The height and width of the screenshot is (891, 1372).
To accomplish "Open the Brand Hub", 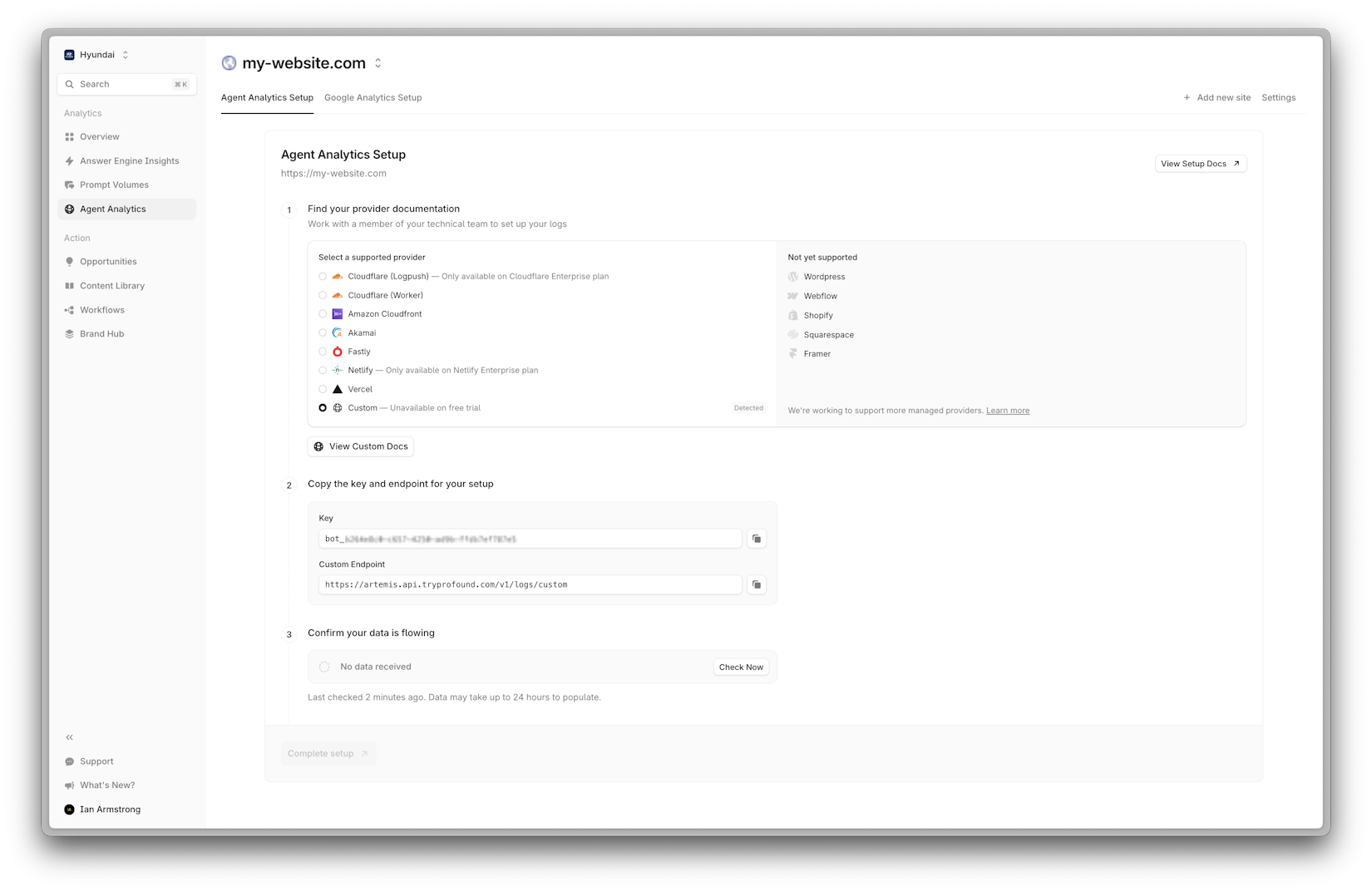I will 101,333.
